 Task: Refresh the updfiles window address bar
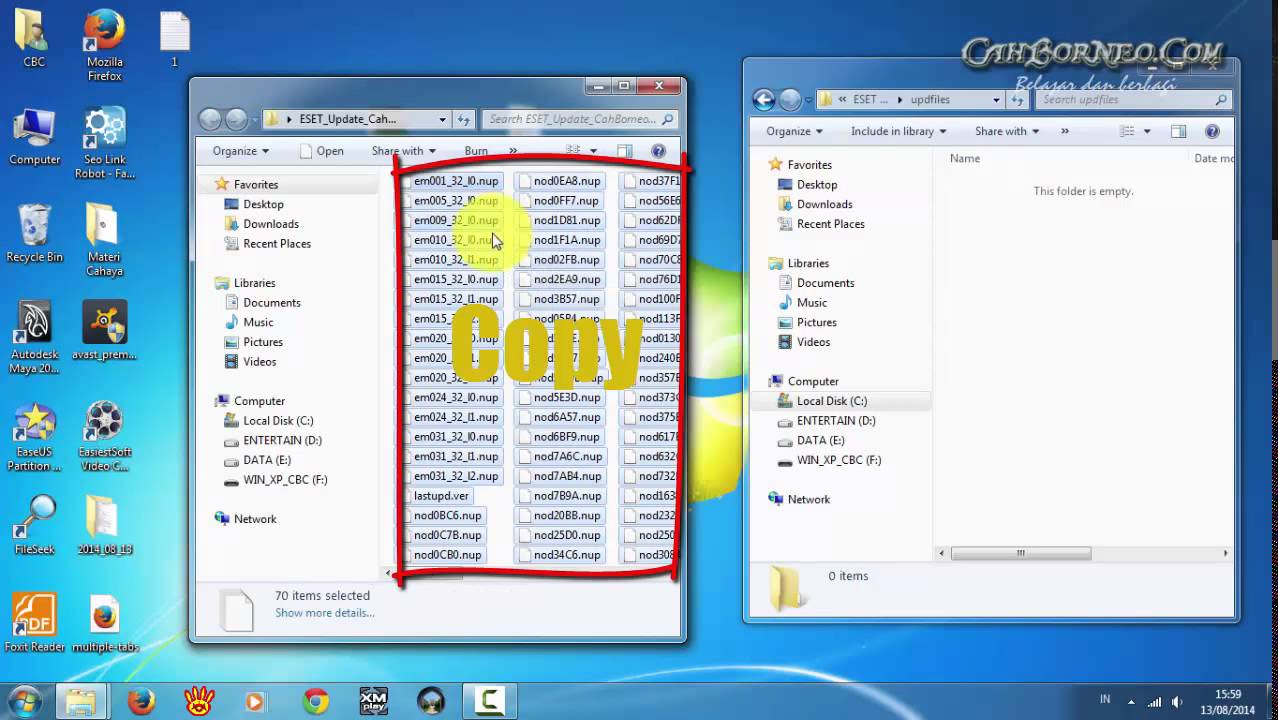[1017, 99]
